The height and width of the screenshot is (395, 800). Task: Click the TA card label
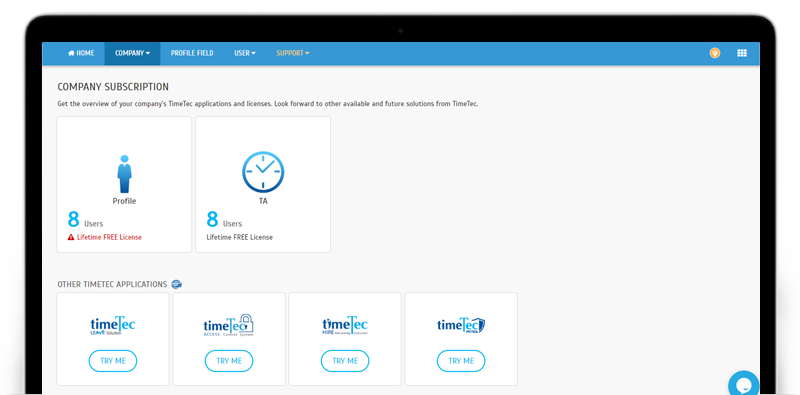(263, 201)
